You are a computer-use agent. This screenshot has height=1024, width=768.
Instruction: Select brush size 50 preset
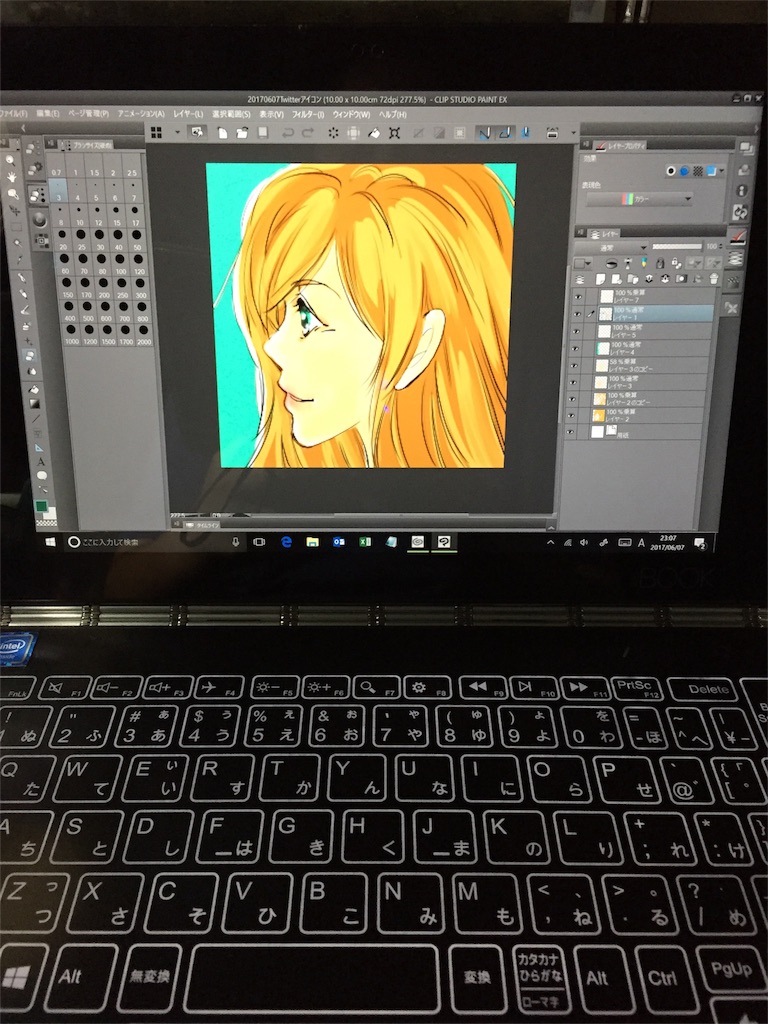(137, 239)
